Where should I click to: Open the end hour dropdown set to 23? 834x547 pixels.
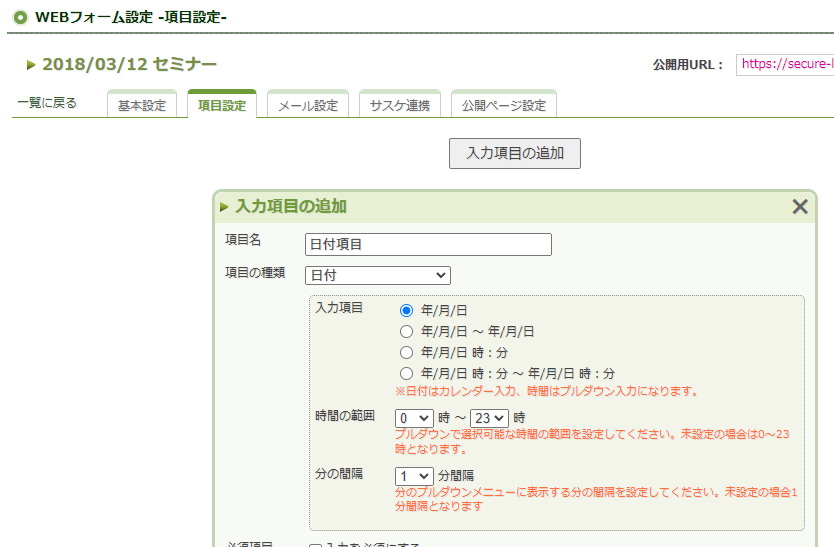(489, 418)
